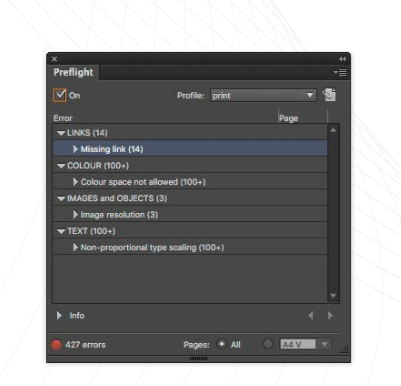Image resolution: width=401 pixels, height=386 pixels.
Task: Select the LINKS (14) label
Action: coord(87,133)
